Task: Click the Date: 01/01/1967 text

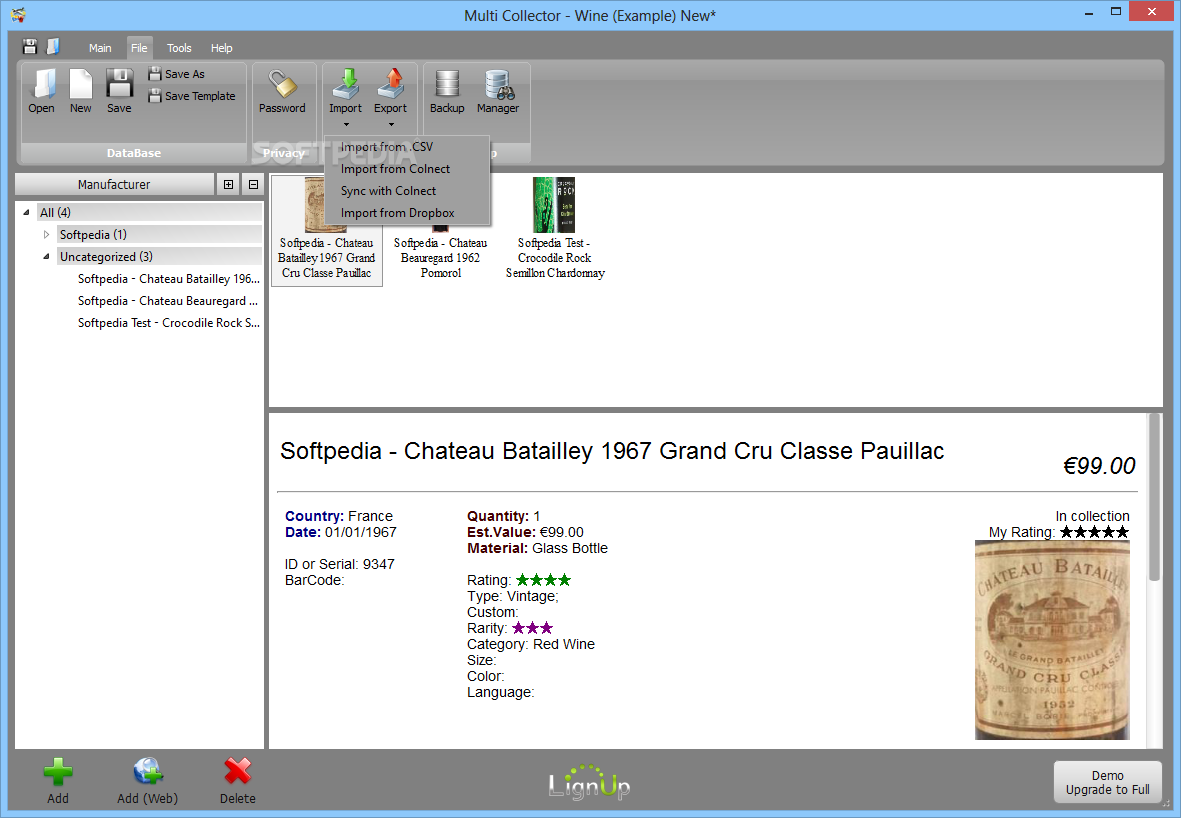Action: [x=340, y=532]
